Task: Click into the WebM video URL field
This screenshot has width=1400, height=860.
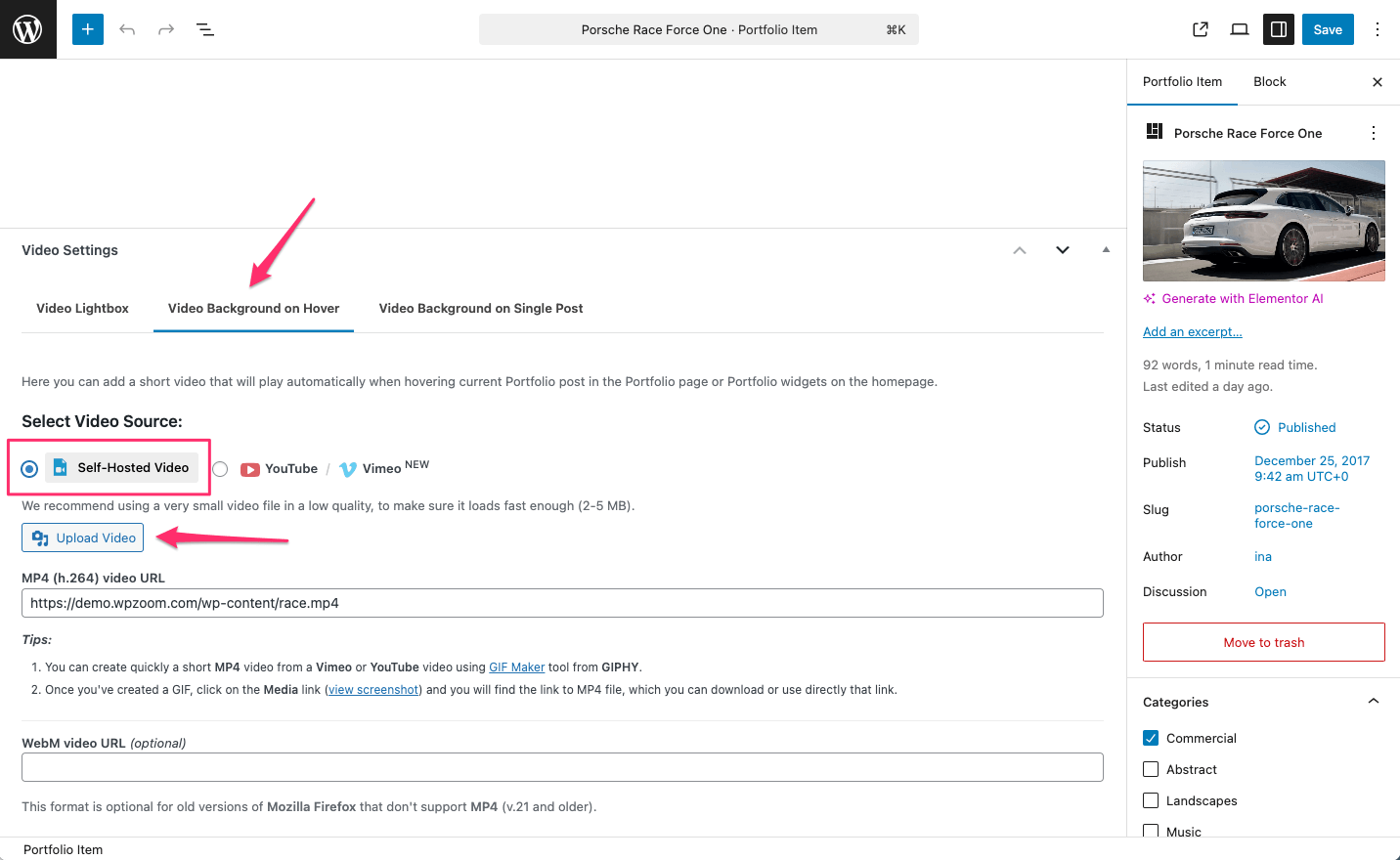Action: tap(562, 767)
